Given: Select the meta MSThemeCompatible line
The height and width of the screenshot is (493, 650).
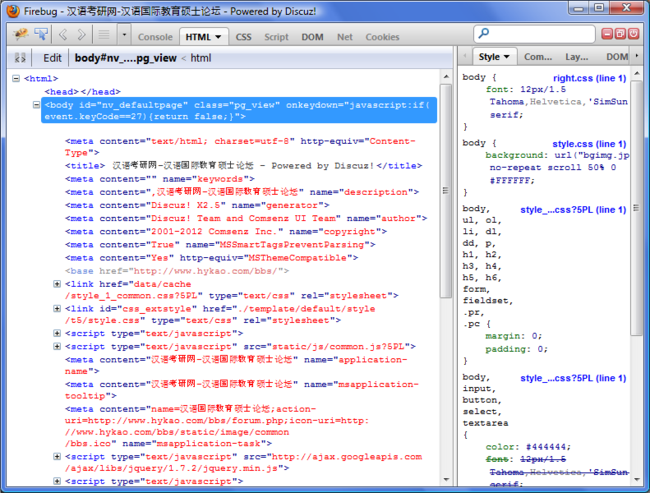Looking at the screenshot, I should click(211, 258).
